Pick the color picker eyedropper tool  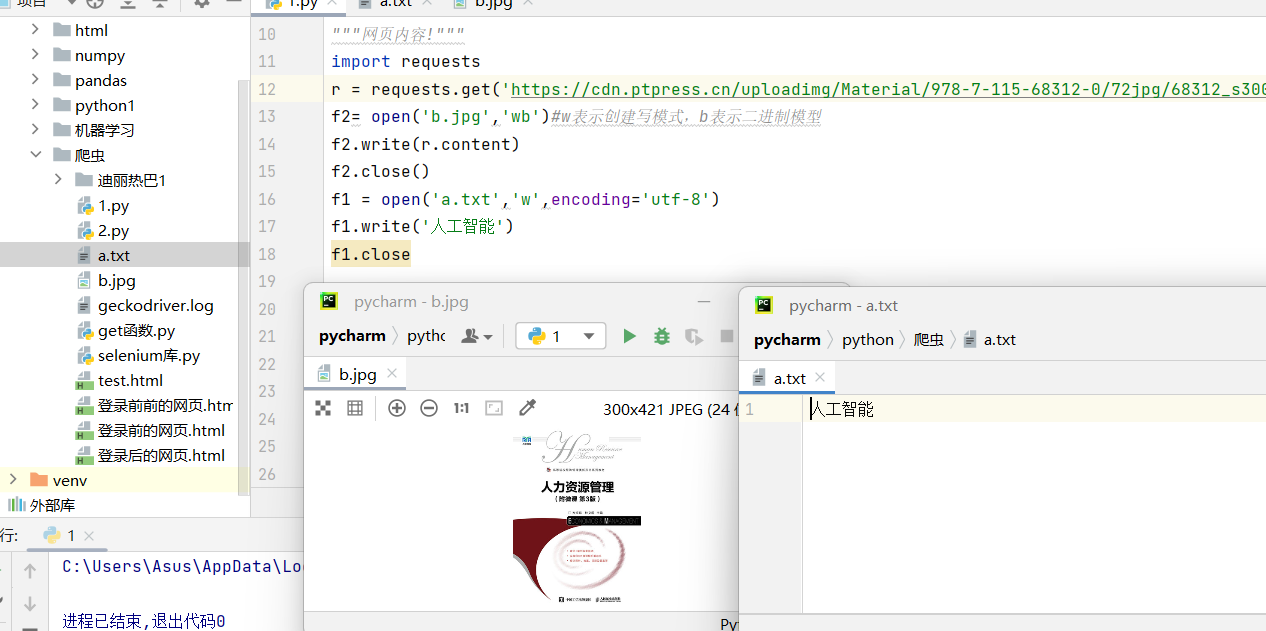(x=528, y=408)
